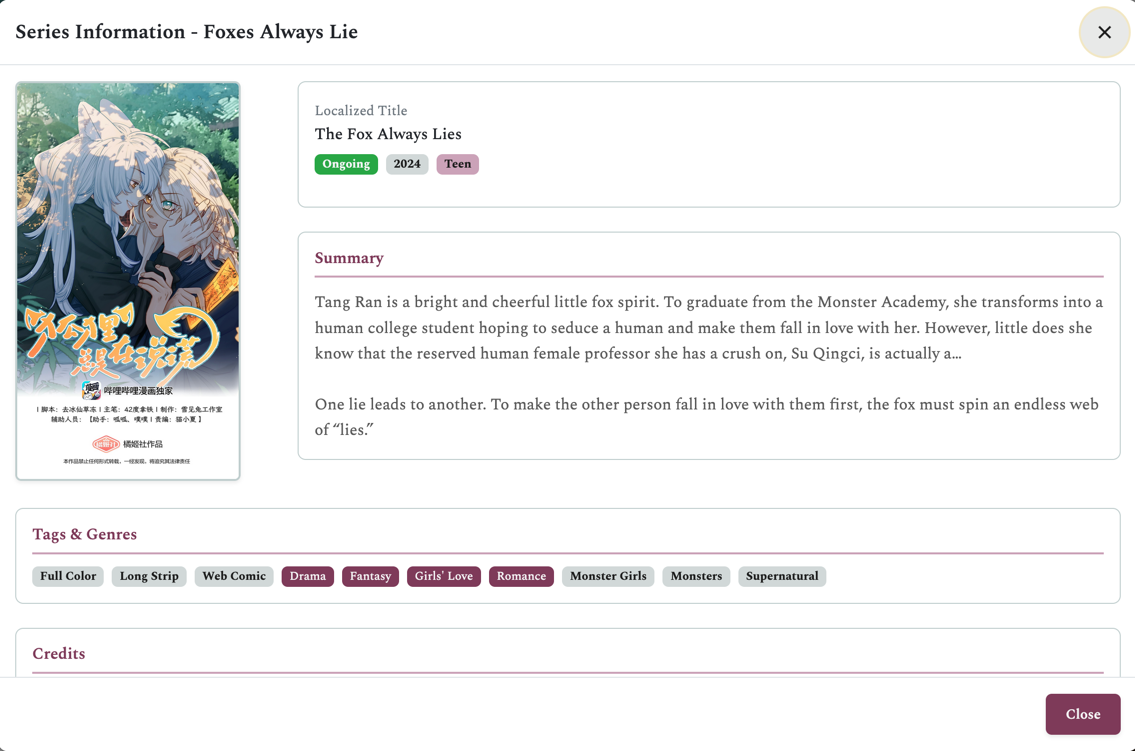
Task: Click the localized title The Fox Always Lies
Action: [388, 134]
